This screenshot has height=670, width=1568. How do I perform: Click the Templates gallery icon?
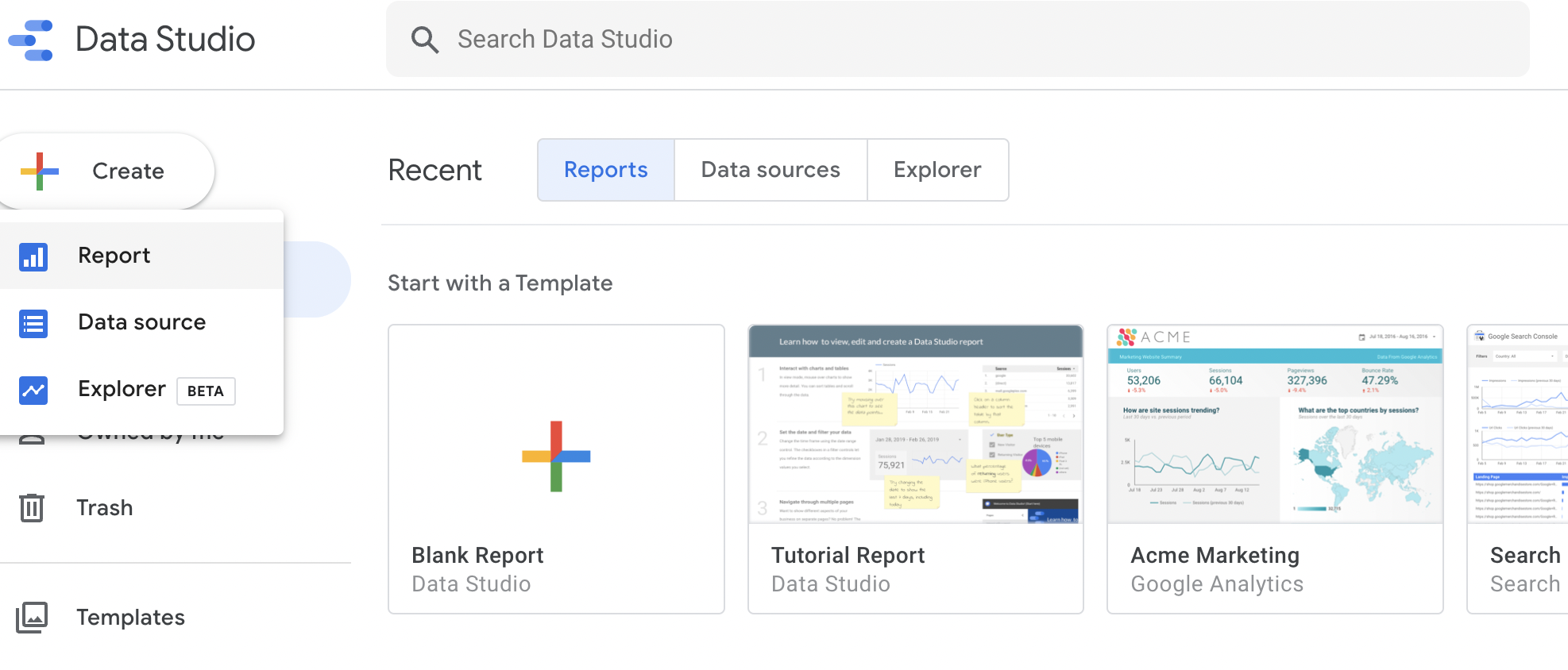click(x=32, y=617)
